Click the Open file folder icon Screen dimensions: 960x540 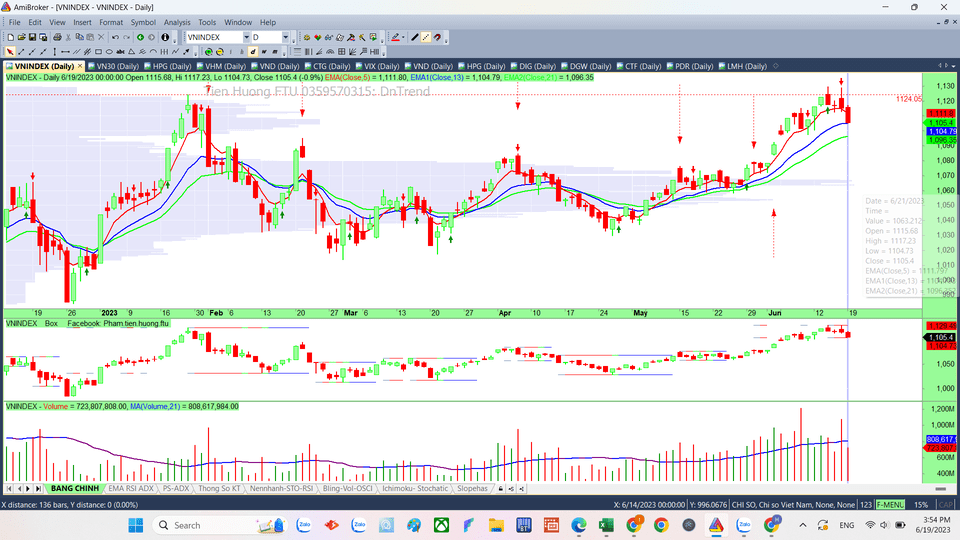tap(23, 37)
